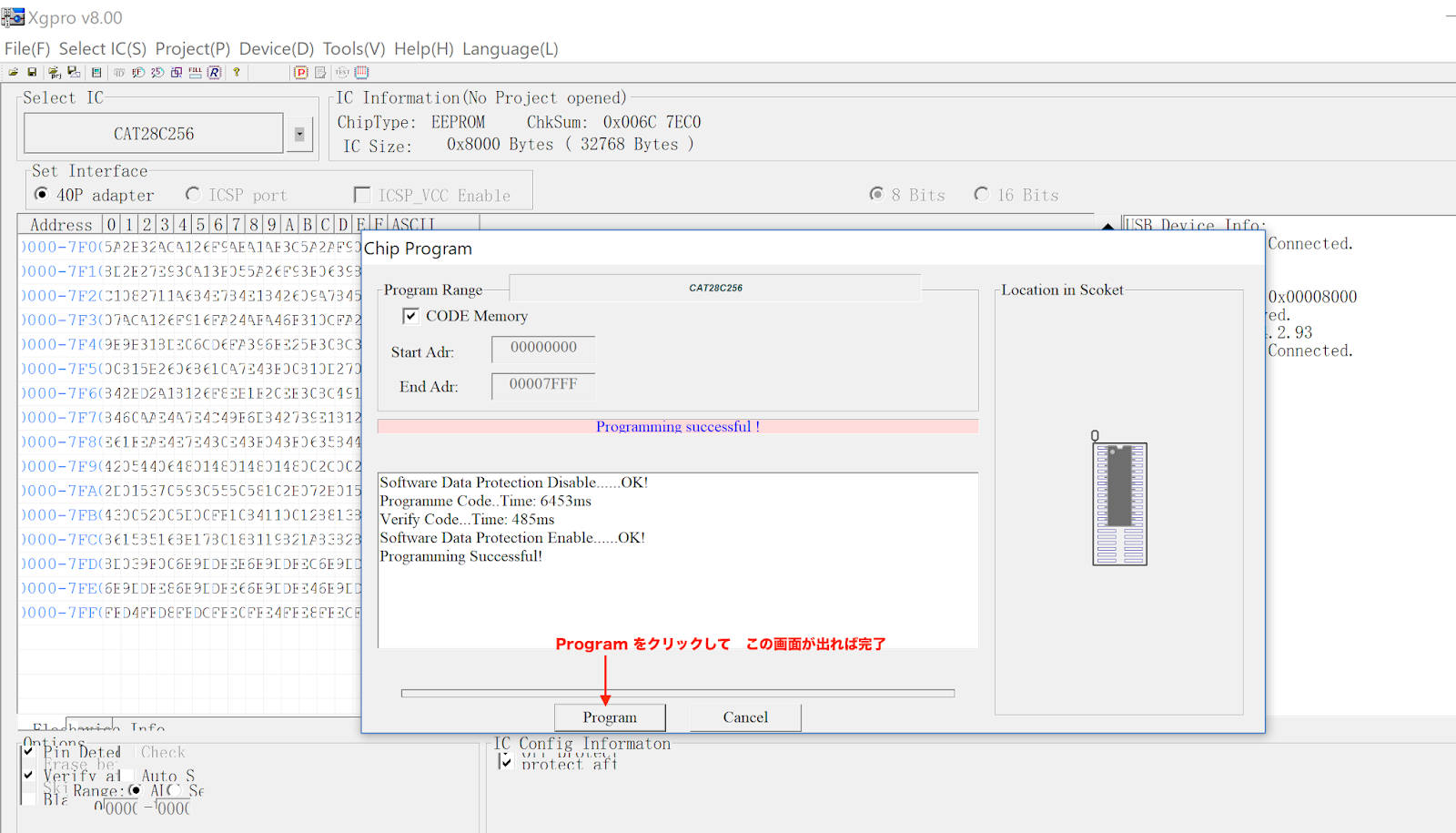Open the Select IC dropdown arrow
1456x833 pixels.
point(299,133)
